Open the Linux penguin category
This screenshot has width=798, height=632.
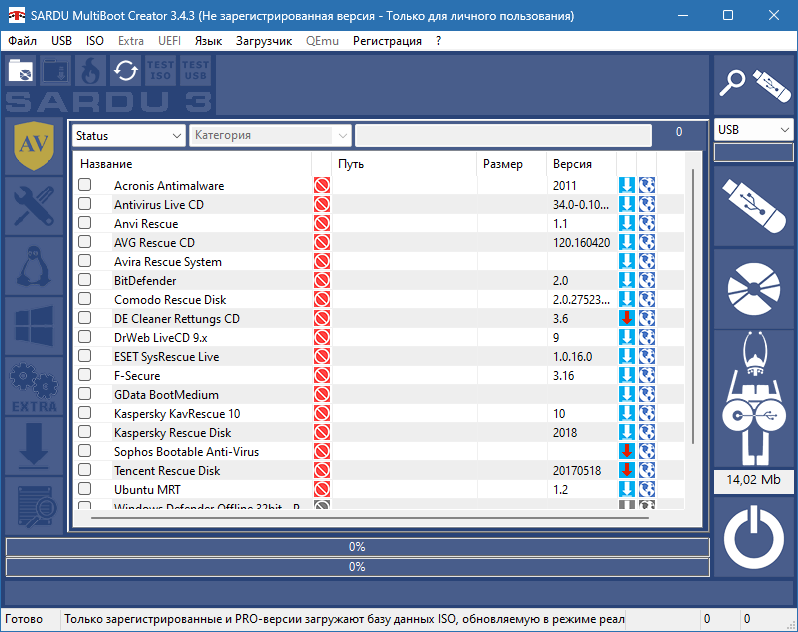[x=34, y=266]
